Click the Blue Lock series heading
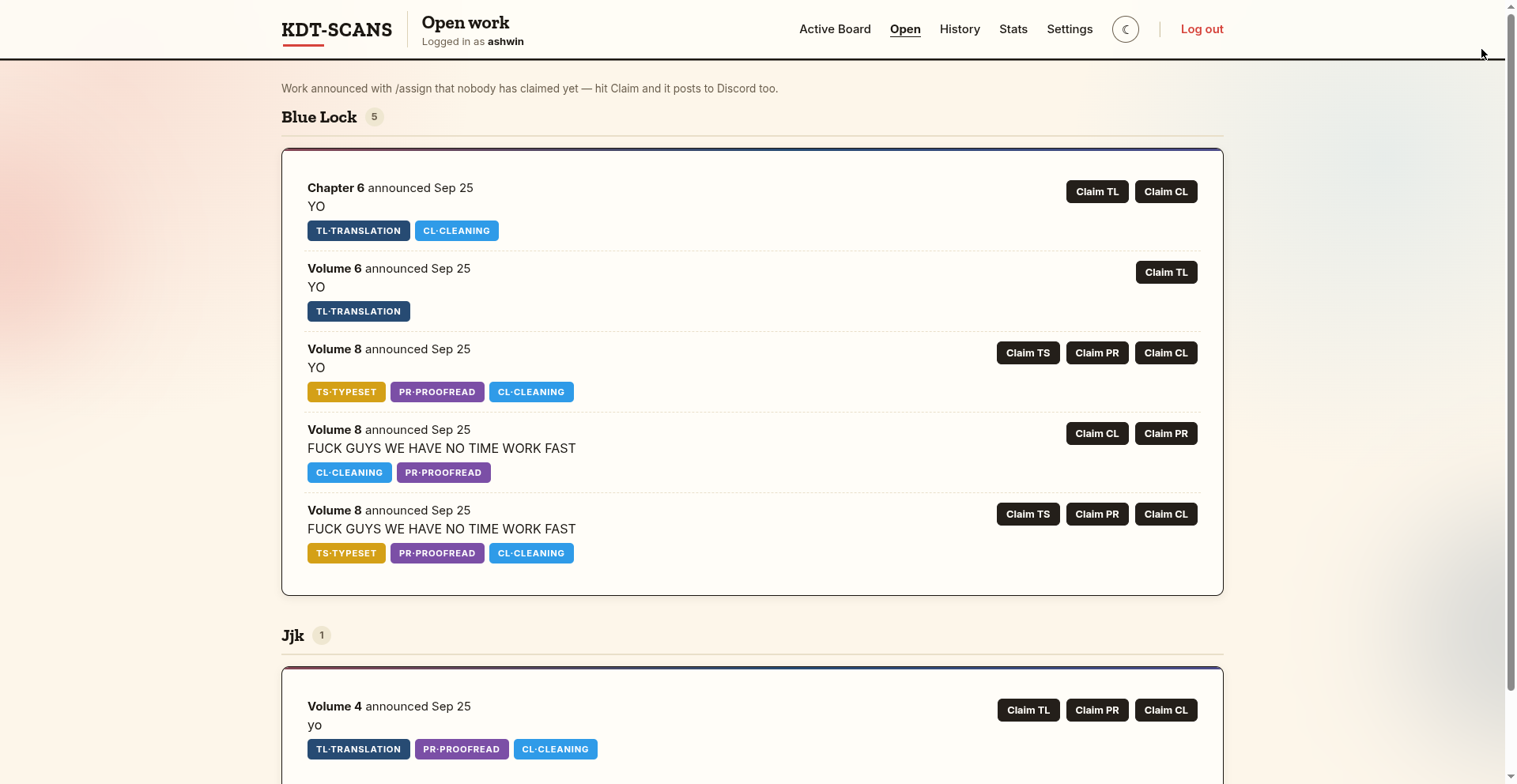This screenshot has width=1517, height=784. tap(319, 117)
